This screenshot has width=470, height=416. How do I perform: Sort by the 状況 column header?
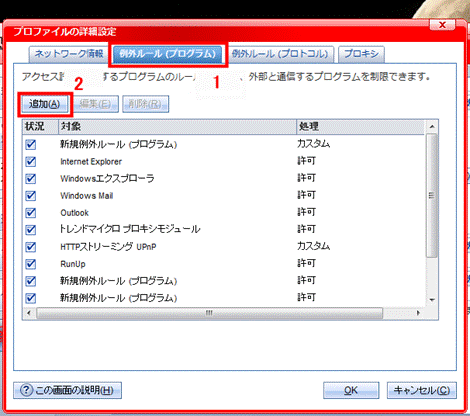[x=40, y=127]
